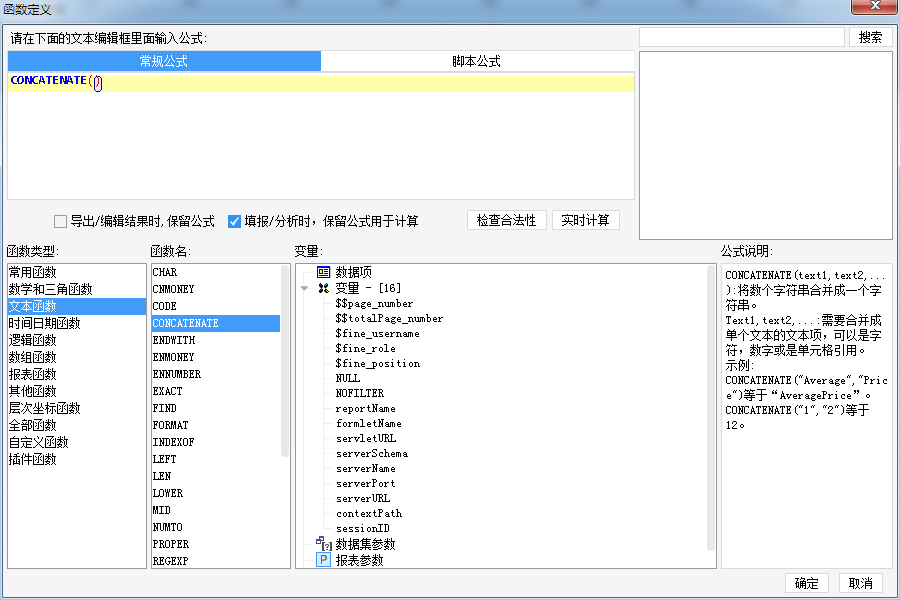This screenshot has width=900, height=600.
Task: Pick the ENDWITH function
Action: [216, 340]
